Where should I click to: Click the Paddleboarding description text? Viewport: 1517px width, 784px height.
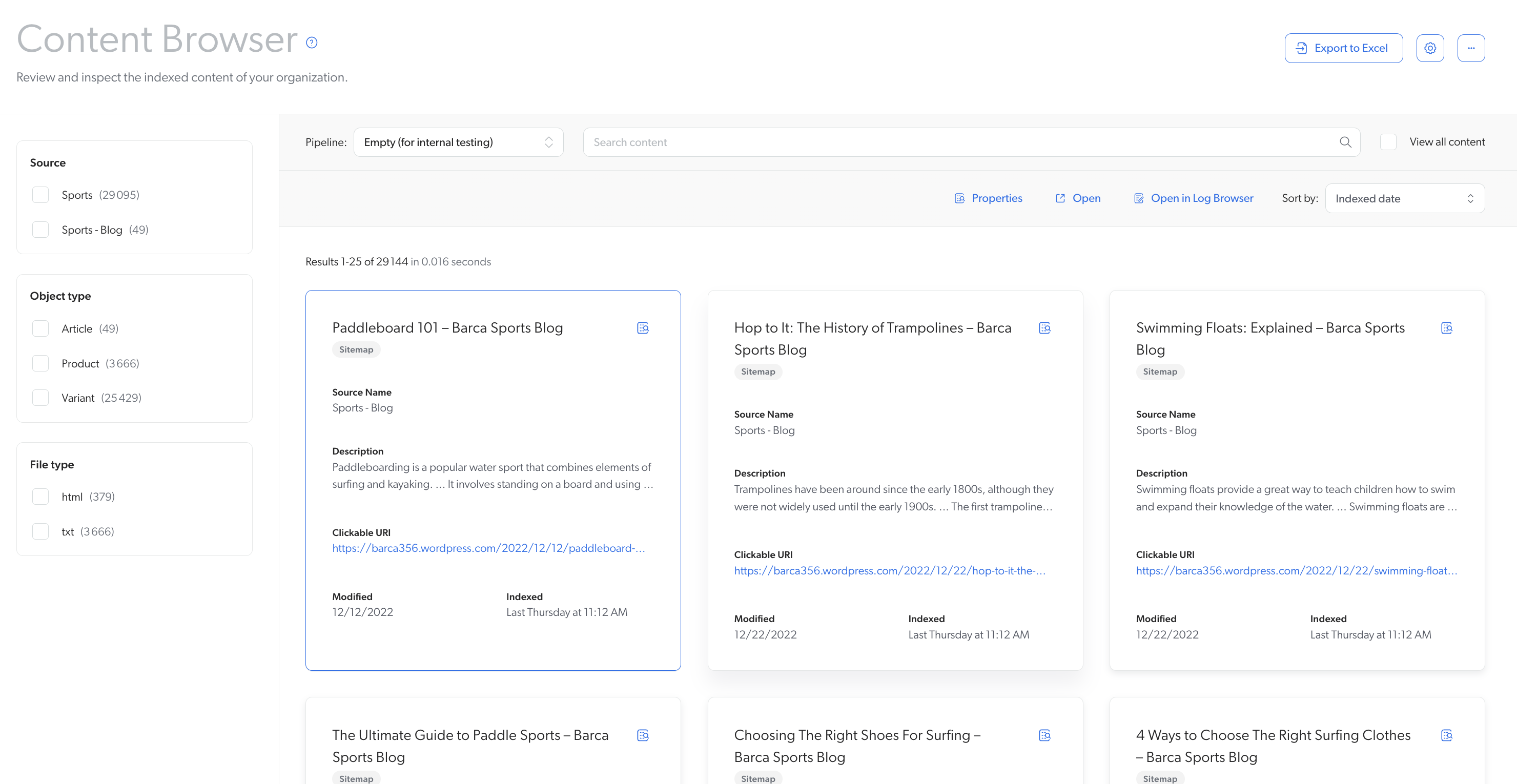(493, 476)
